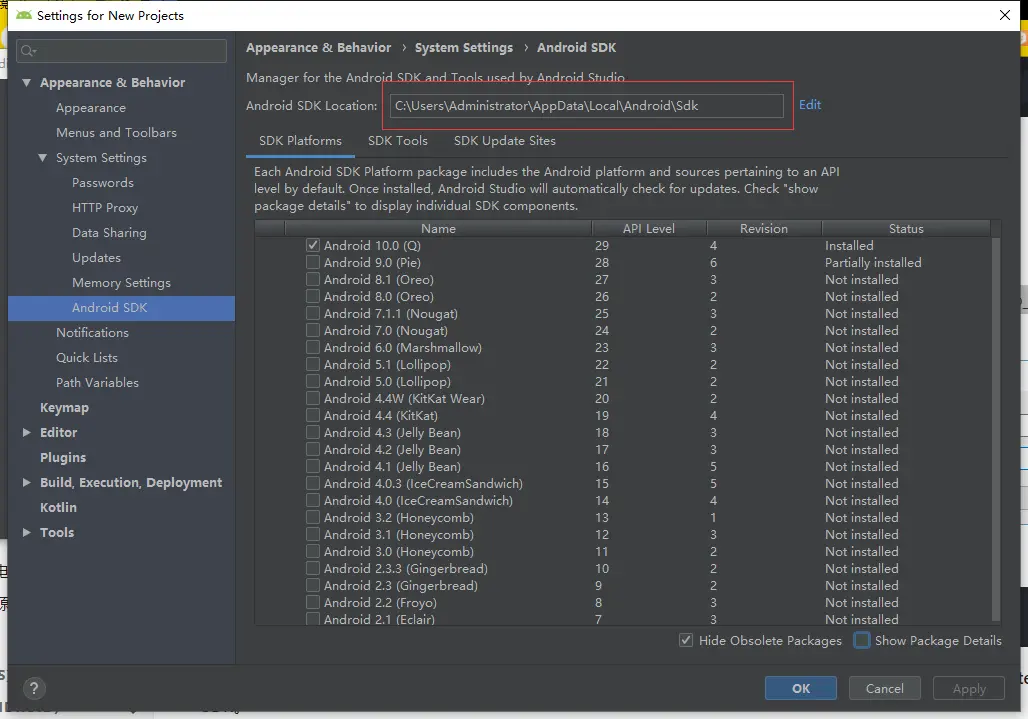Click the search magnifier icon in settings

(x=28, y=51)
